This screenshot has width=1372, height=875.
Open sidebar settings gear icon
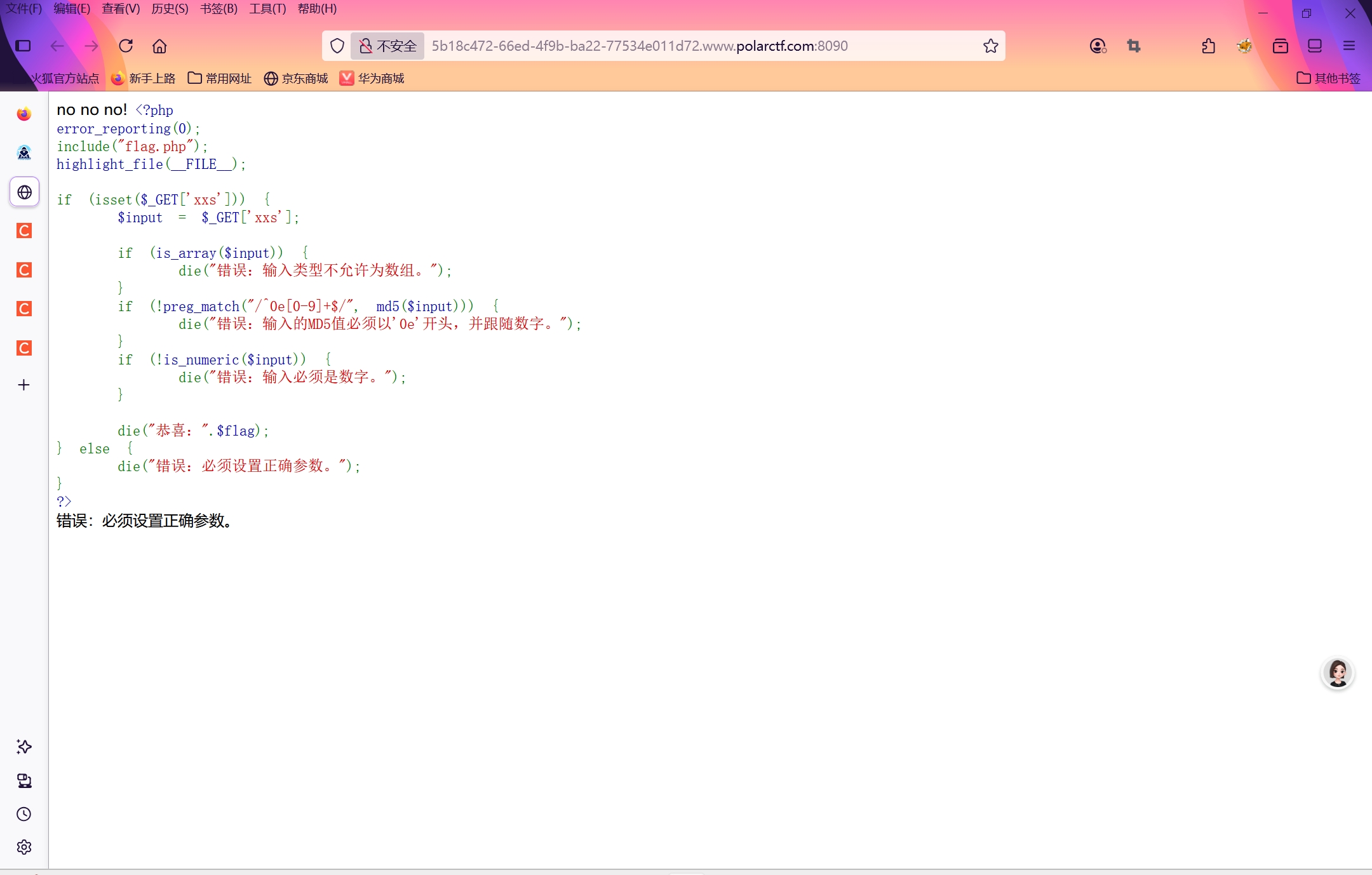24,847
